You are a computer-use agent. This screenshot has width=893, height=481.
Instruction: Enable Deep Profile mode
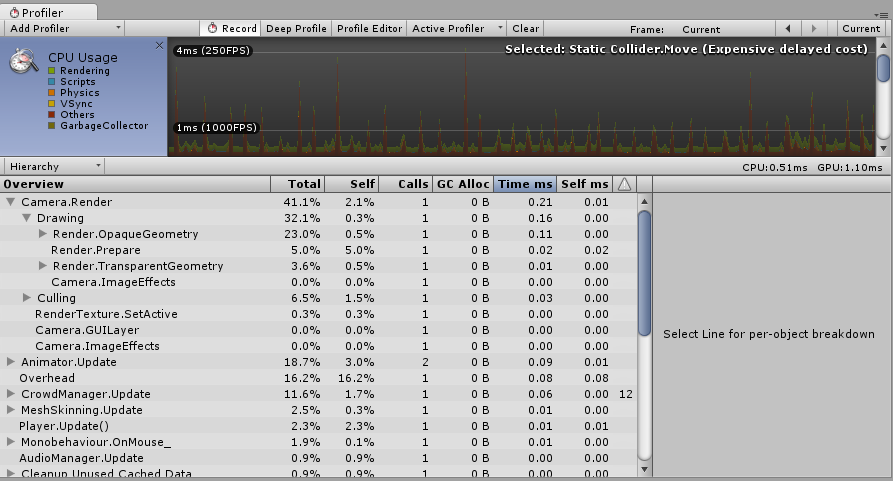coord(296,28)
